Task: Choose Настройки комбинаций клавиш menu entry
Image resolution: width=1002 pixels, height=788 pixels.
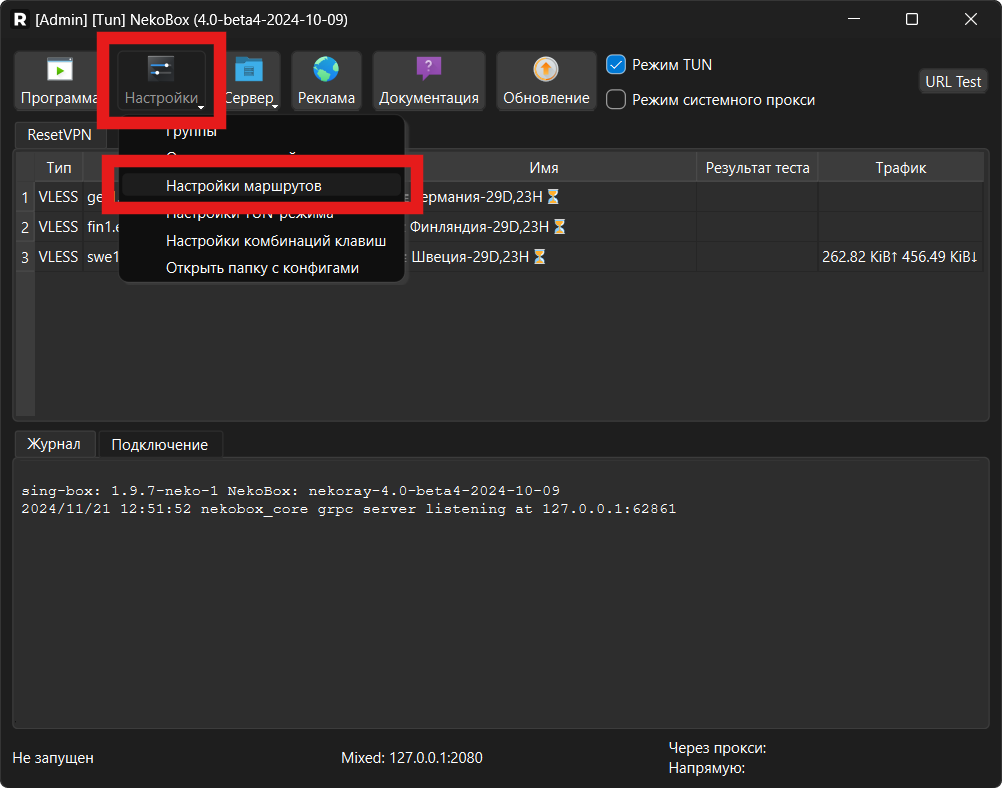Action: [275, 241]
